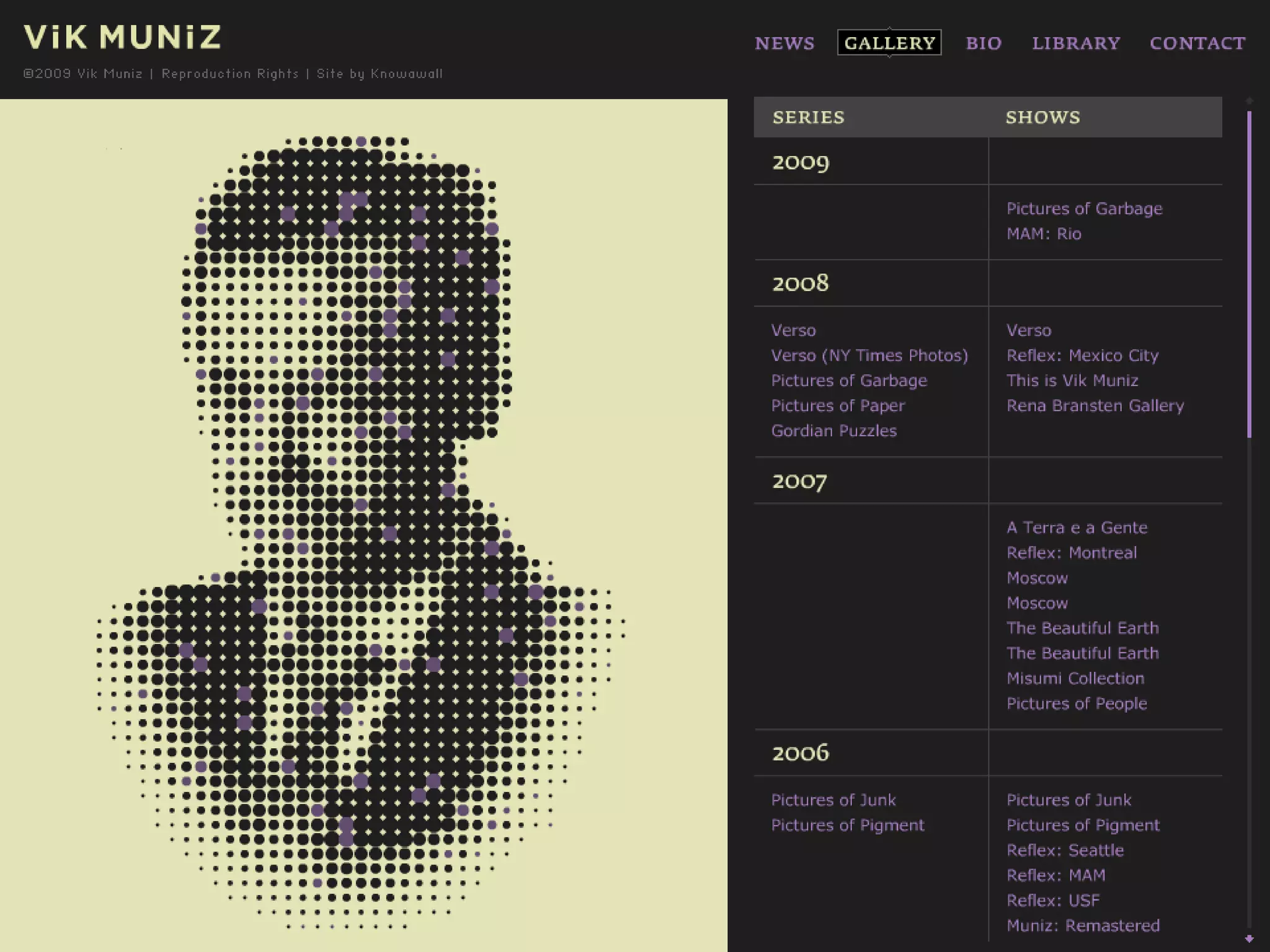This screenshot has height=952, width=1270.
Task: Open the MAM: Rio show
Action: click(1044, 234)
